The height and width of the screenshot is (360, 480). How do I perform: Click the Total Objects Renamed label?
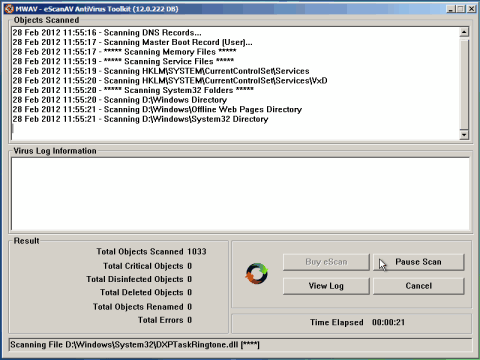click(138, 307)
